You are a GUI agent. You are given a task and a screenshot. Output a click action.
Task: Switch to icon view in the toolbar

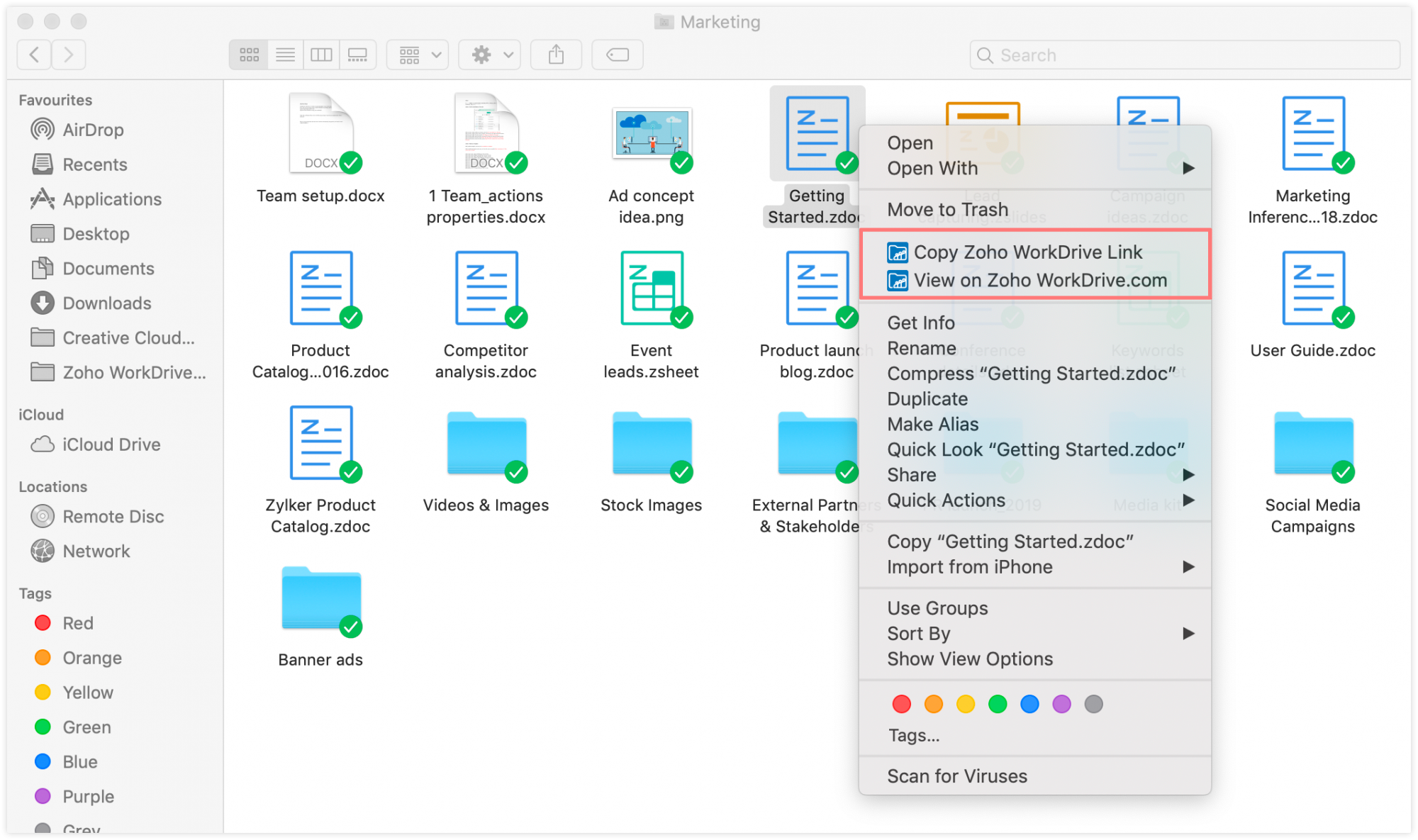[248, 55]
